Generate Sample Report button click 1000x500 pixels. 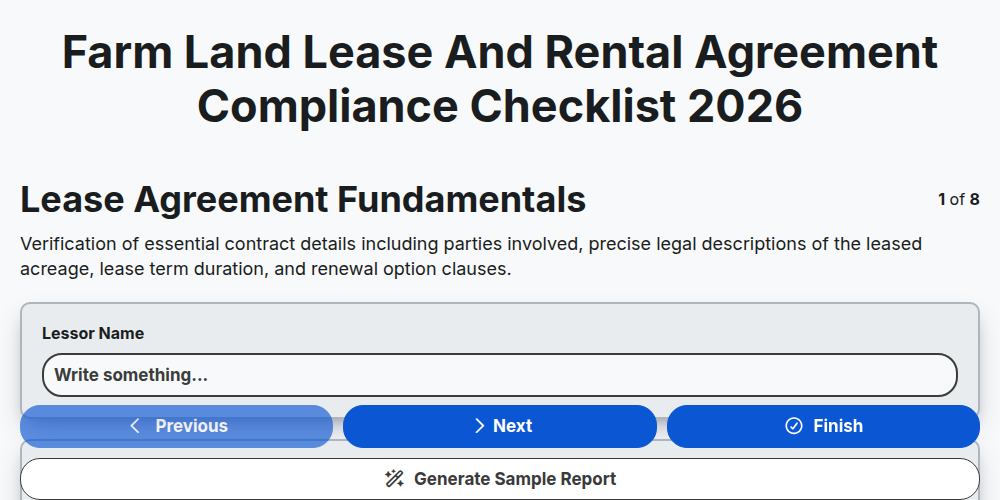(500, 478)
